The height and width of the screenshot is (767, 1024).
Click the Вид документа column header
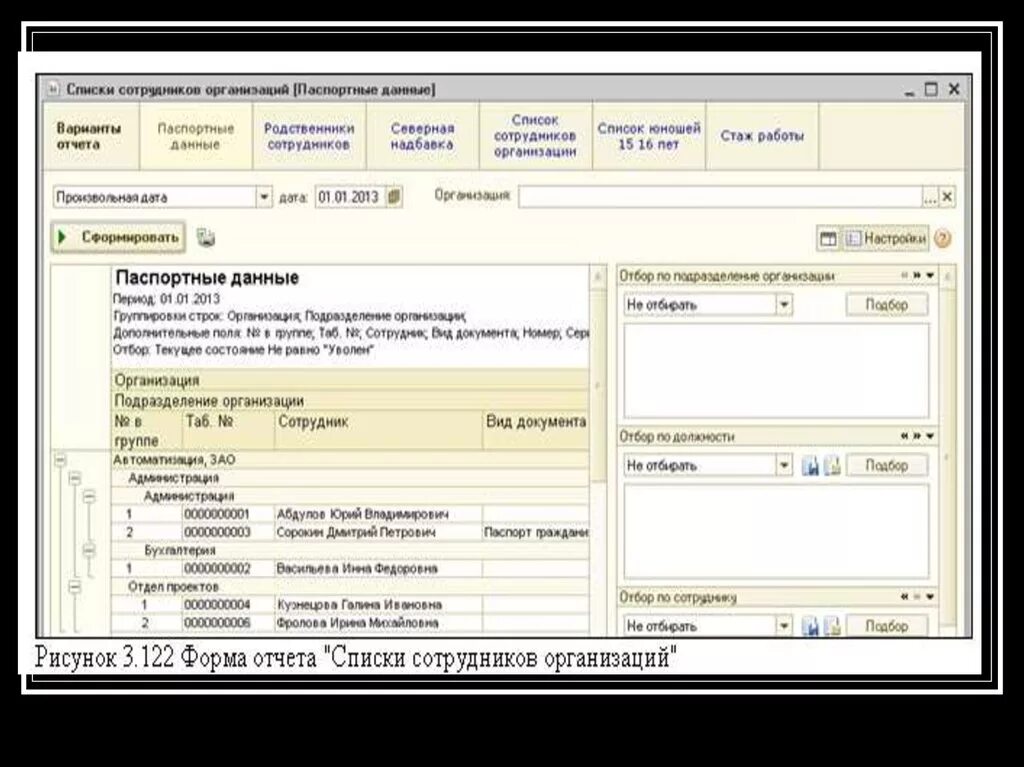point(536,430)
